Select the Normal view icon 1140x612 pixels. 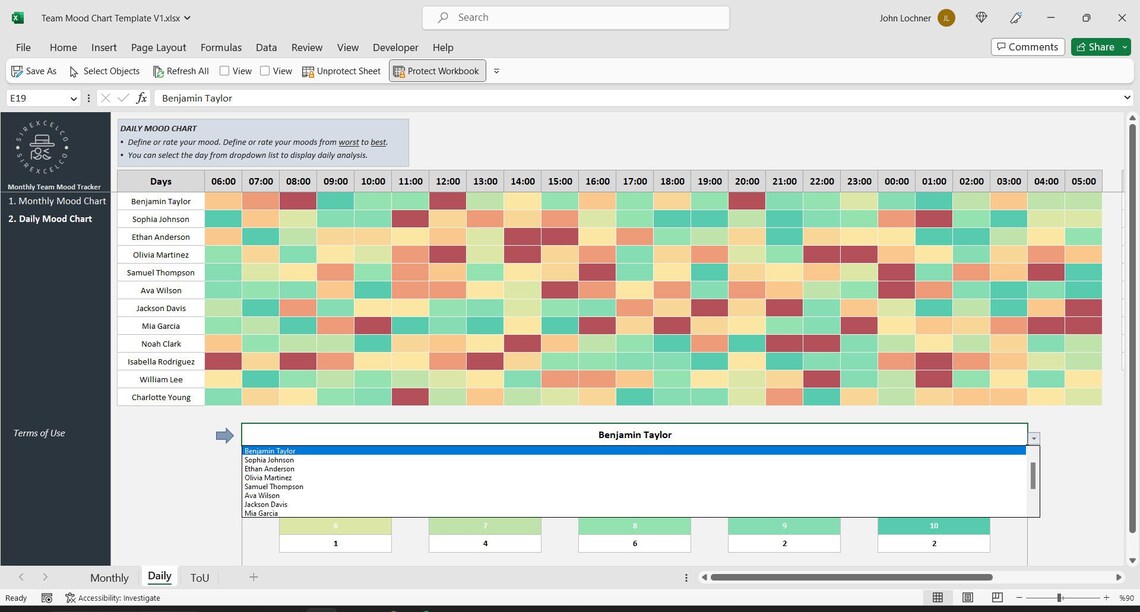point(938,597)
